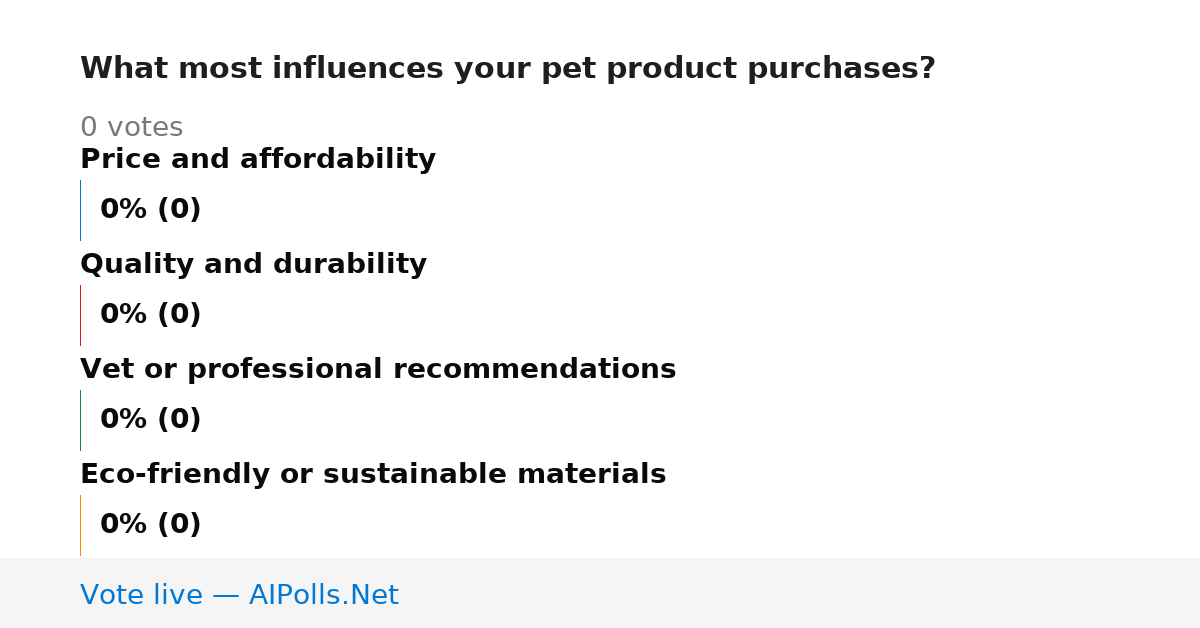Click the poll question heading
The width and height of the screenshot is (1200, 628).
[x=508, y=69]
